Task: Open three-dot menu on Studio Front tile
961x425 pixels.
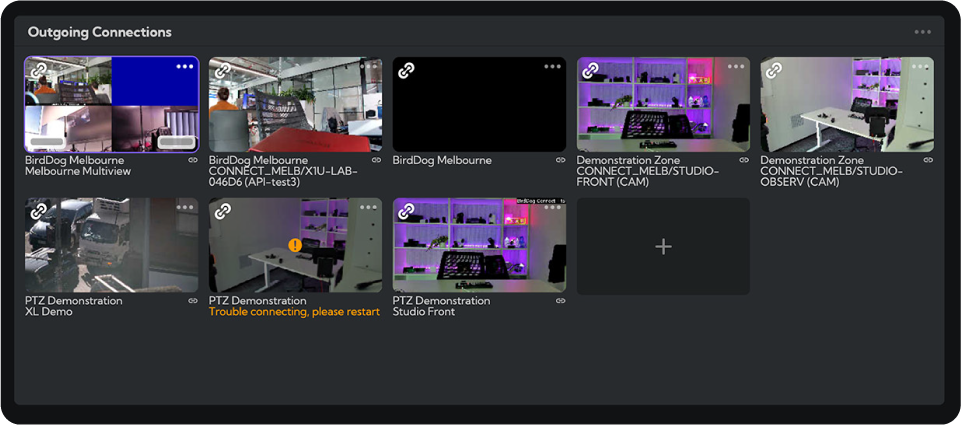Action: point(552,208)
